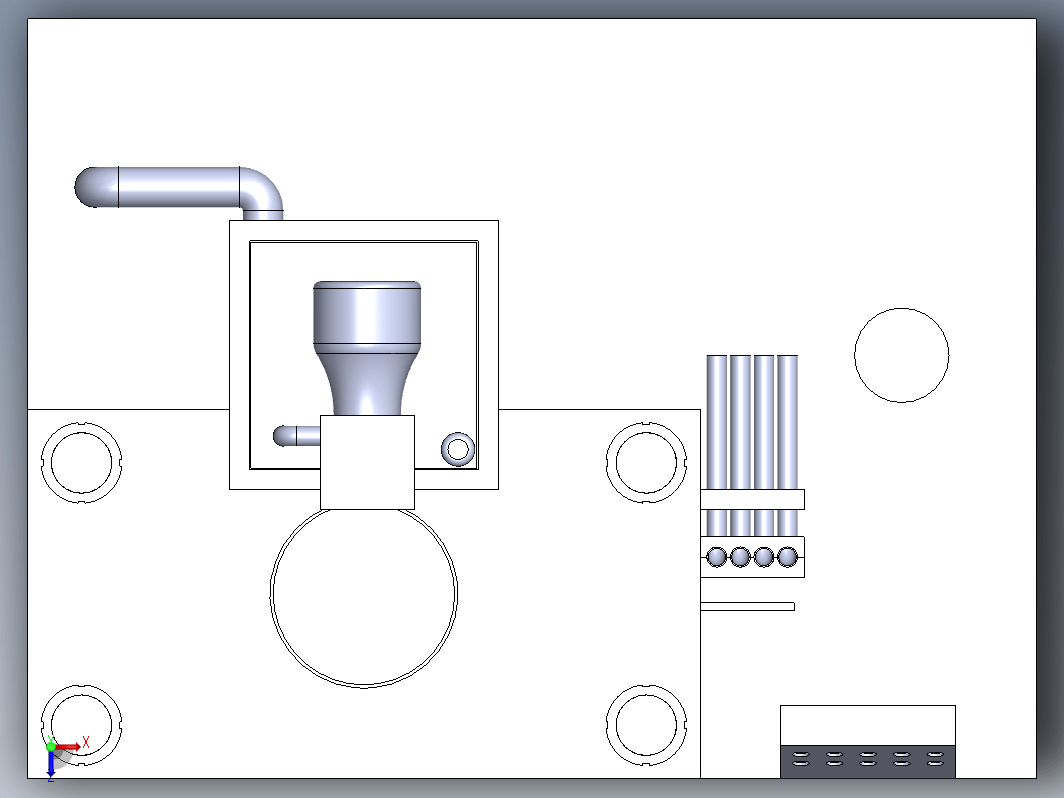Select the horizontal clamp bar across the tubes
The width and height of the screenshot is (1064, 798).
click(753, 499)
